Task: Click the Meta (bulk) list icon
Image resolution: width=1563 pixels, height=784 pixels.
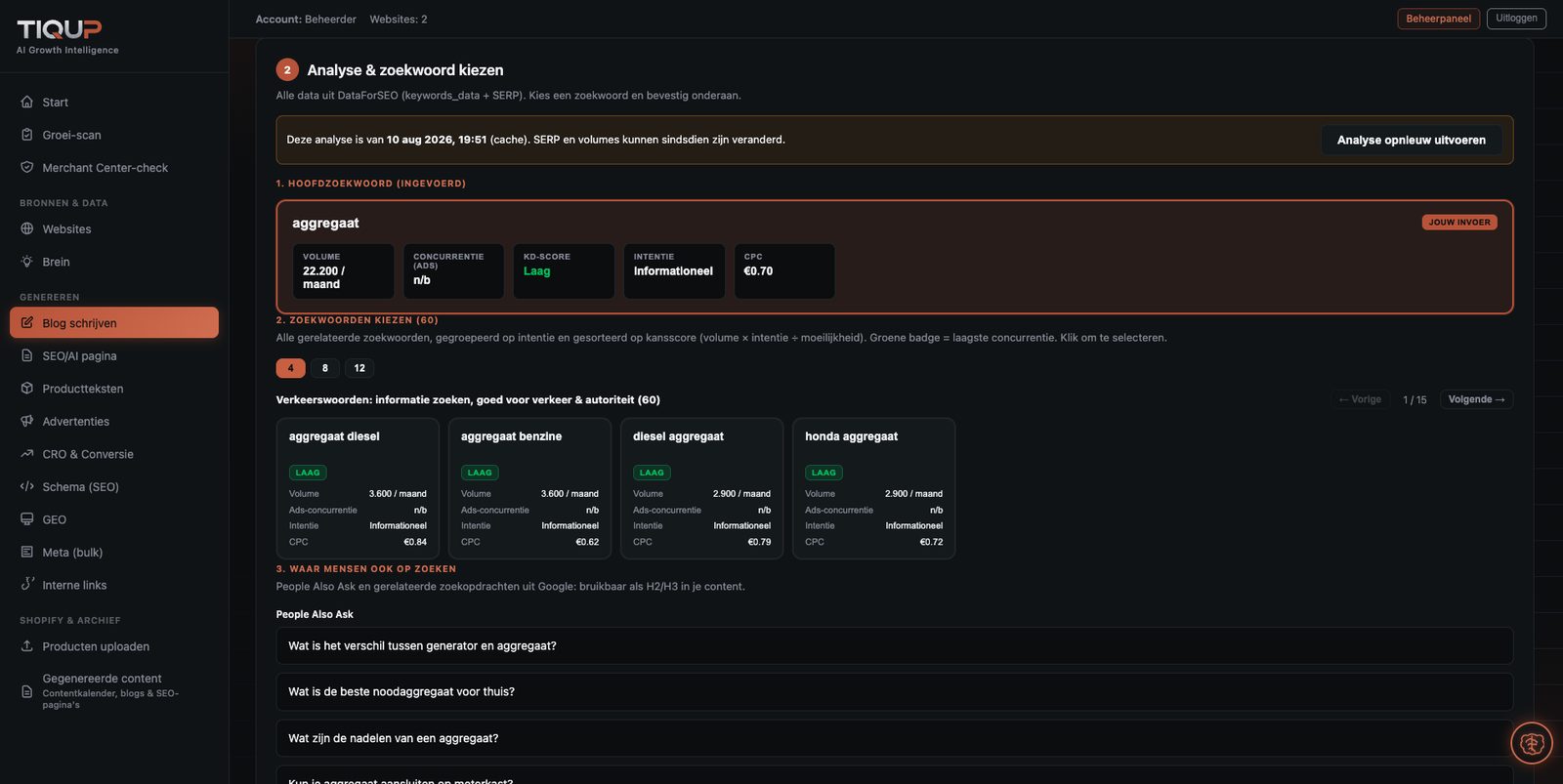Action: pos(27,552)
